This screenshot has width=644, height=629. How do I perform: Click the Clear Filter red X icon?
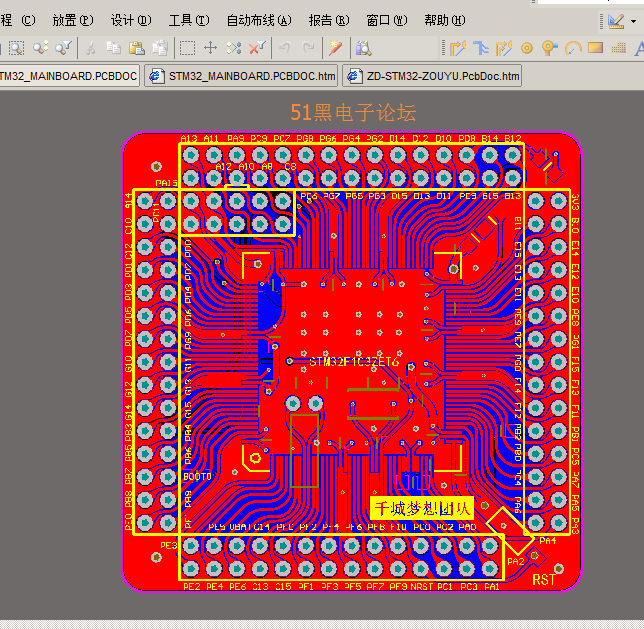(257, 47)
